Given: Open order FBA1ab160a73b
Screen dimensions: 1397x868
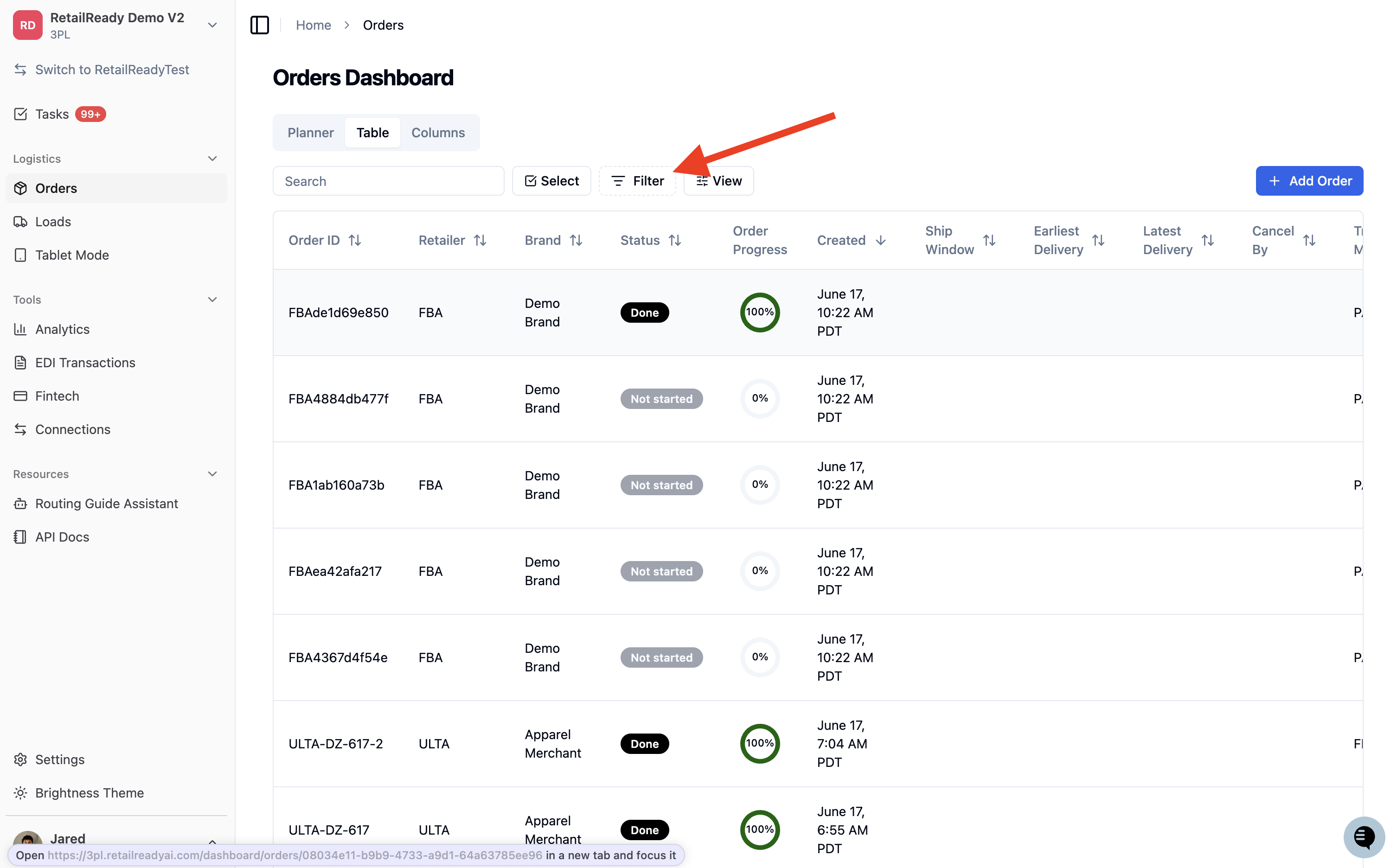Looking at the screenshot, I should (336, 485).
